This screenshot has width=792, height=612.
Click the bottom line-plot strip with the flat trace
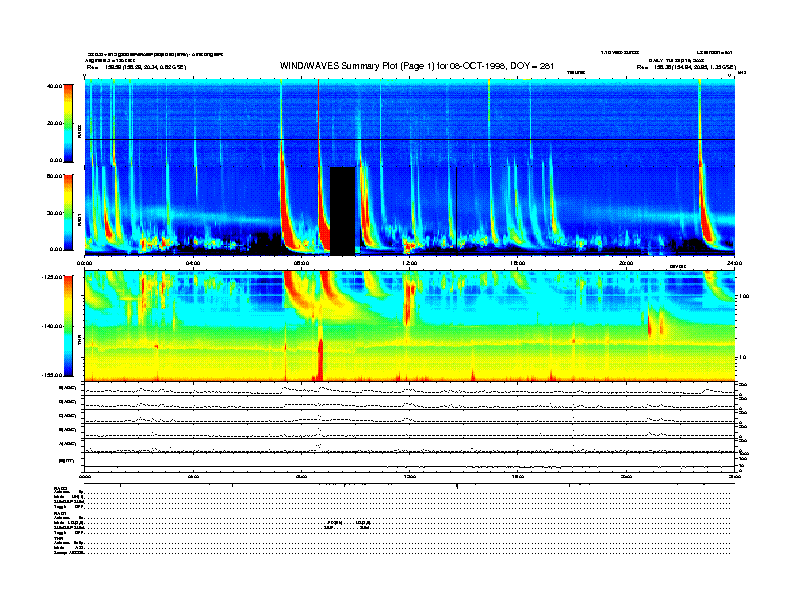click(410, 463)
